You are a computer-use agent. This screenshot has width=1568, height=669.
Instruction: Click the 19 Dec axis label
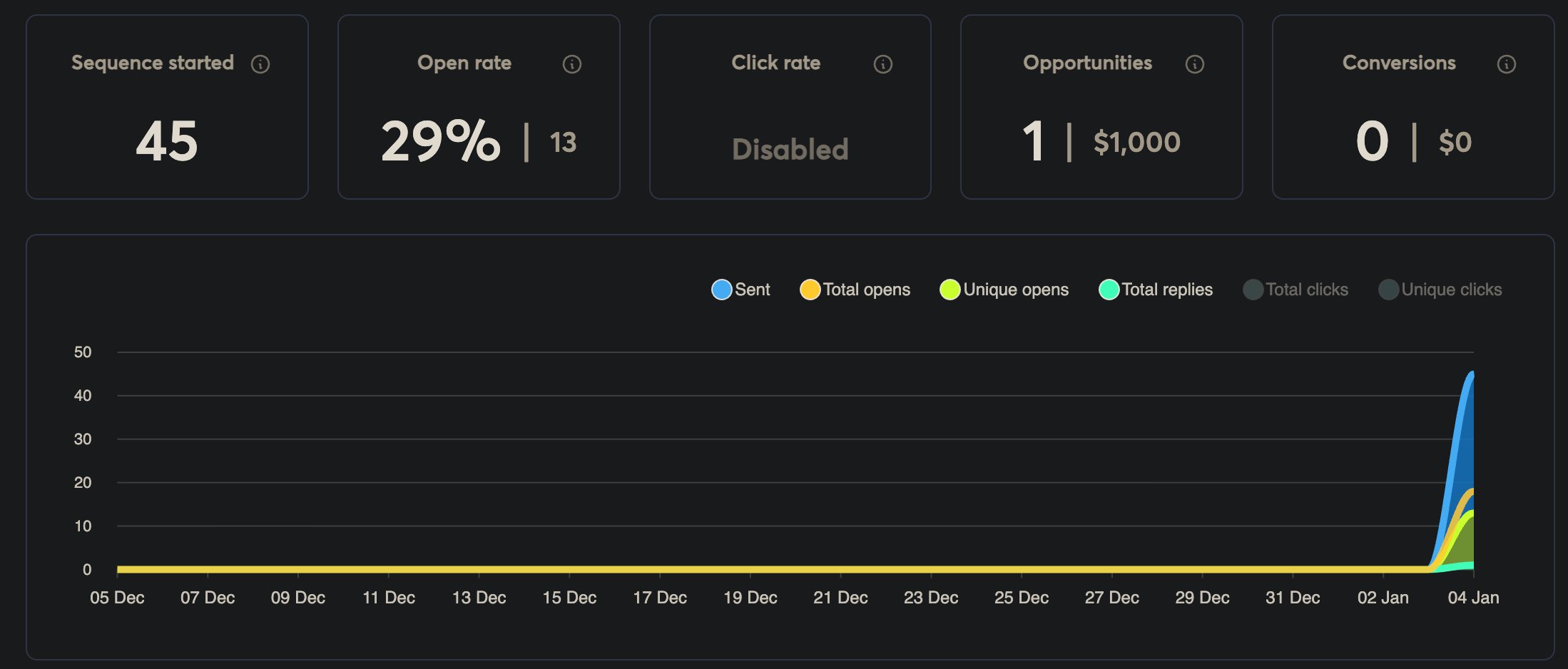[x=750, y=598]
